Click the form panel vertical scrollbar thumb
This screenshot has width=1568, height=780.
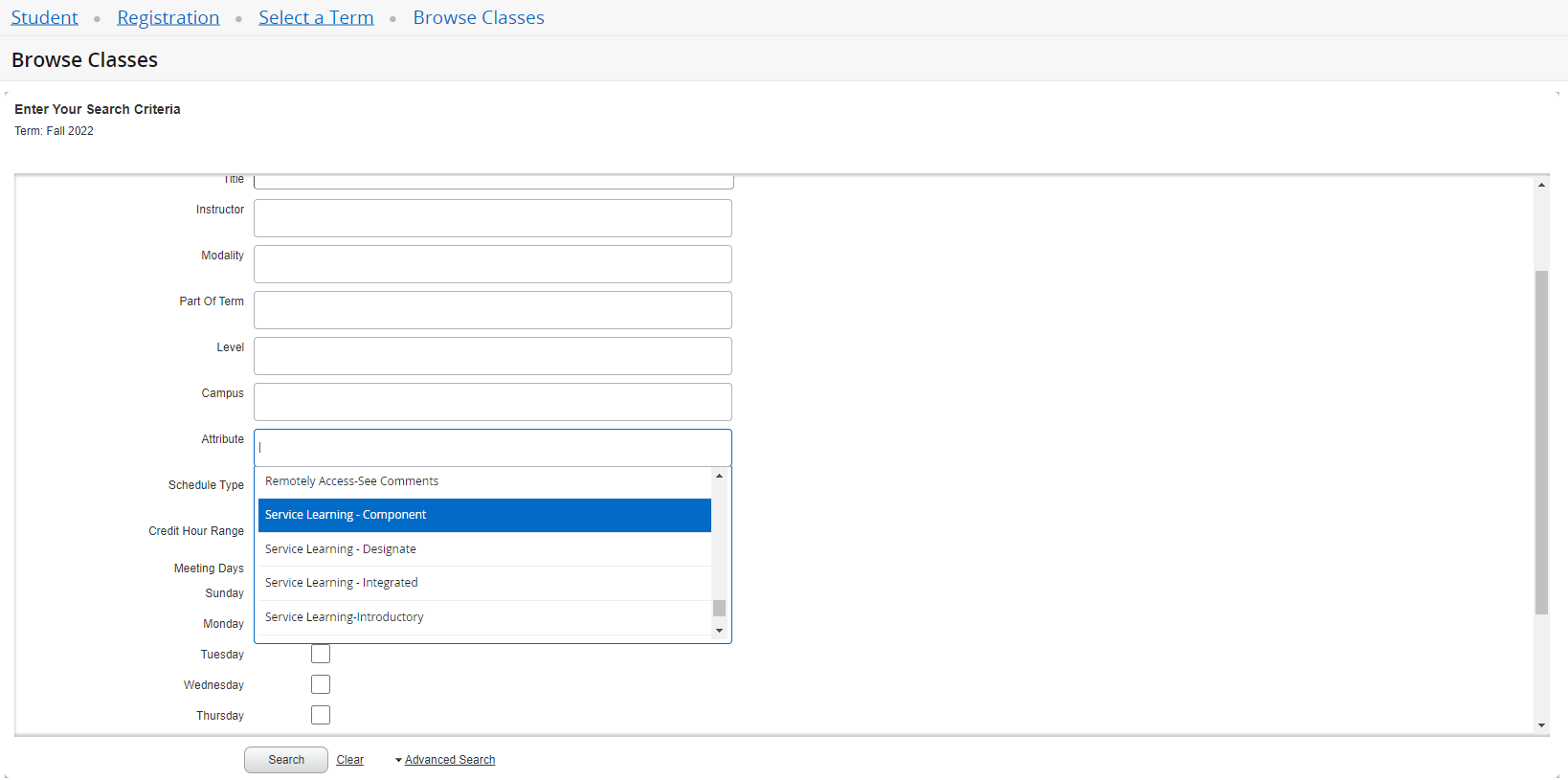(x=1541, y=440)
